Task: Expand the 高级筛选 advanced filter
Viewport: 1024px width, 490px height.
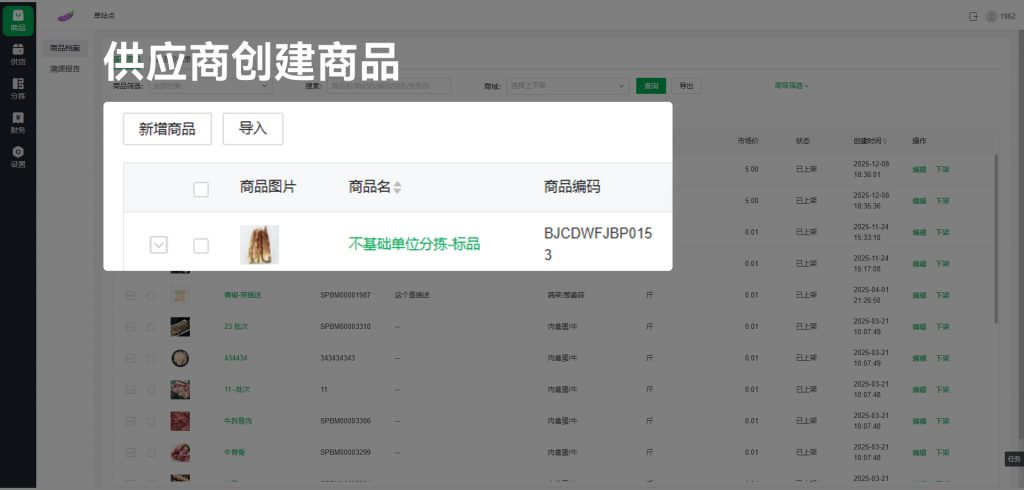Action: pos(791,86)
